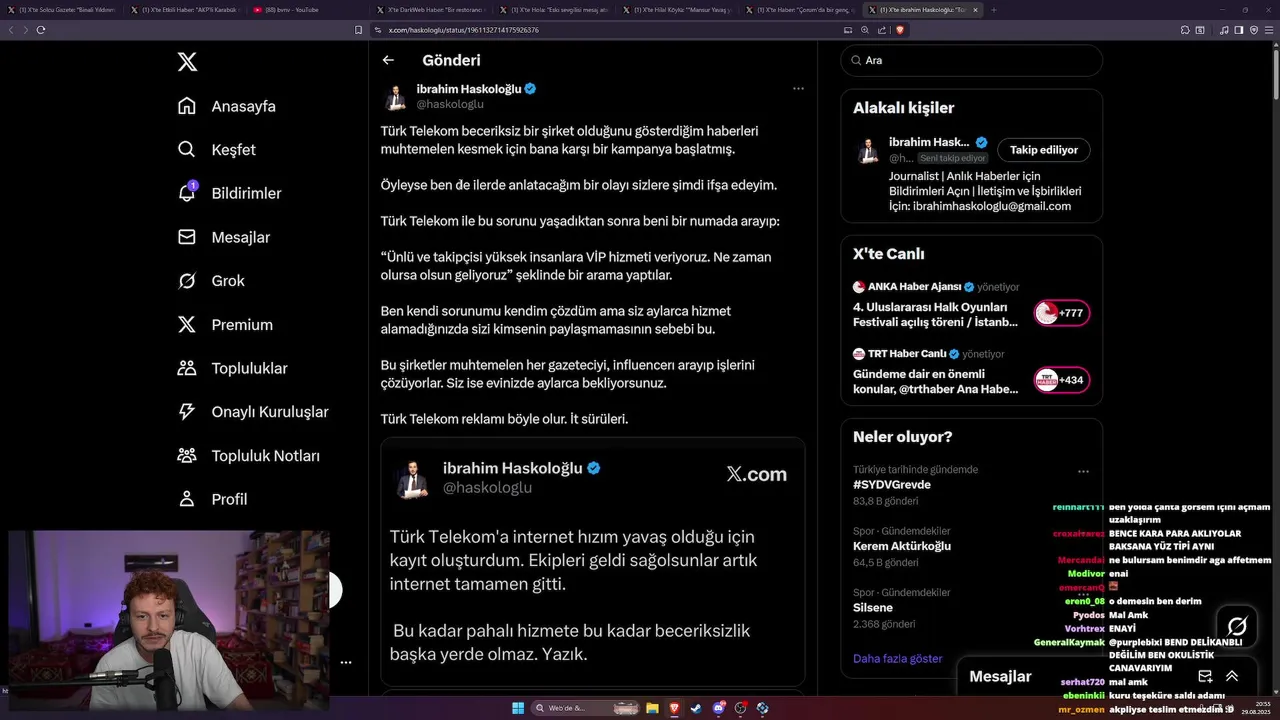Open Topluluklar people icon
1280x720 pixels.
click(x=187, y=368)
